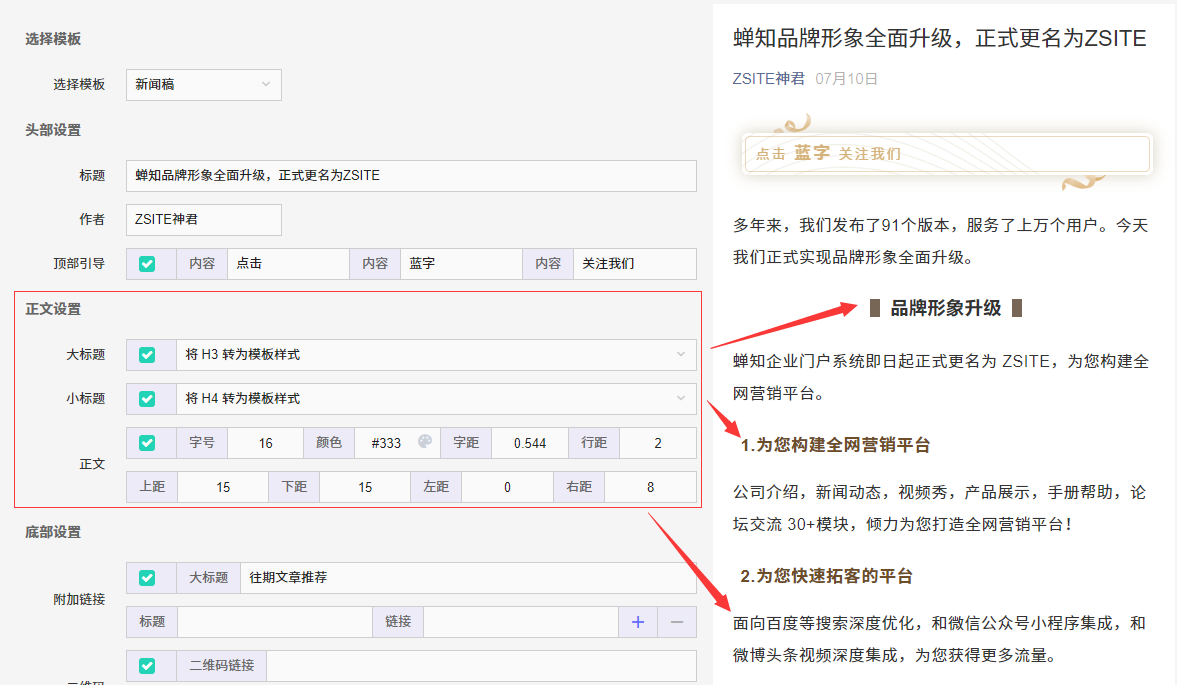Expand the 将 H3 转为模板样式 dropdown
Screen dimensions: 1177x685
pyautogui.click(x=436, y=355)
